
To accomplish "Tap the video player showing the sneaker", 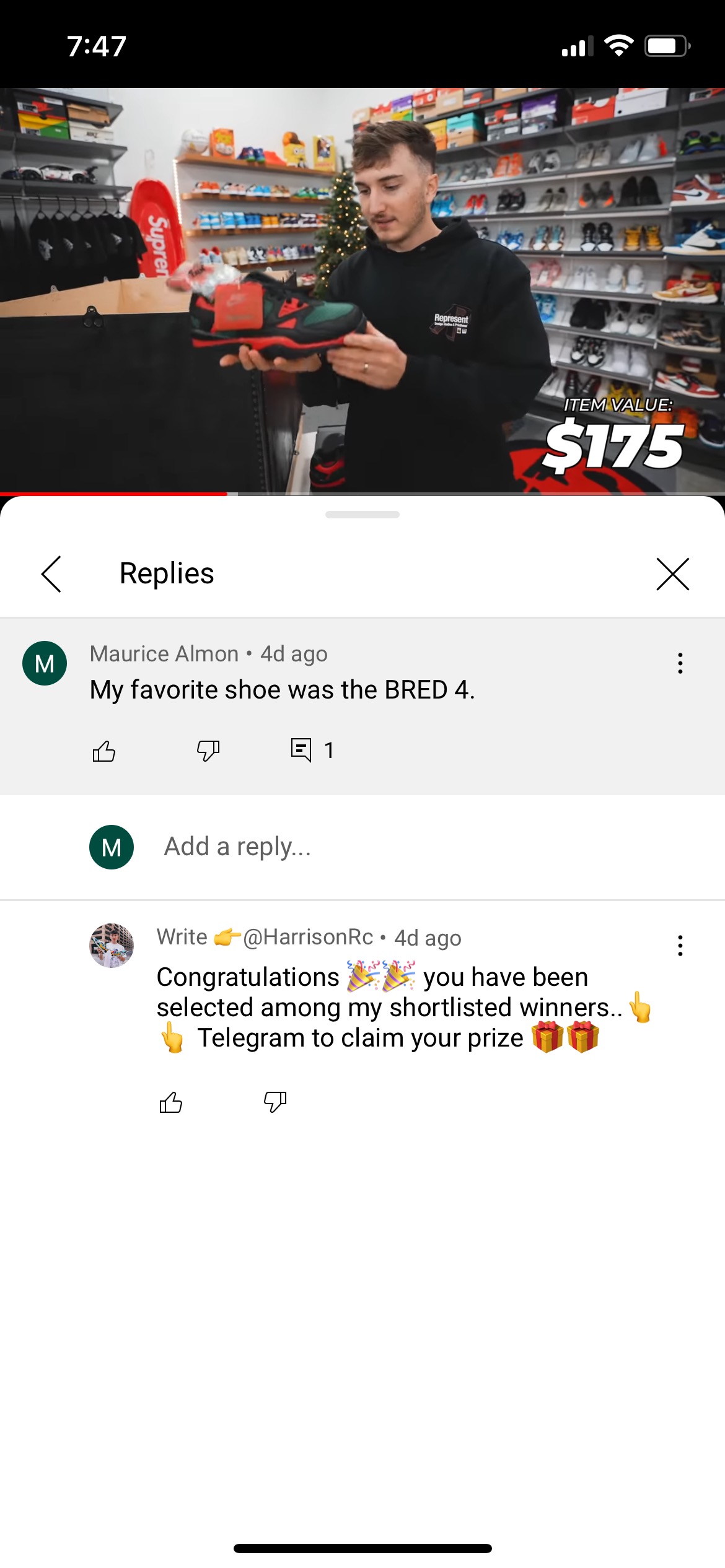I will tap(362, 290).
